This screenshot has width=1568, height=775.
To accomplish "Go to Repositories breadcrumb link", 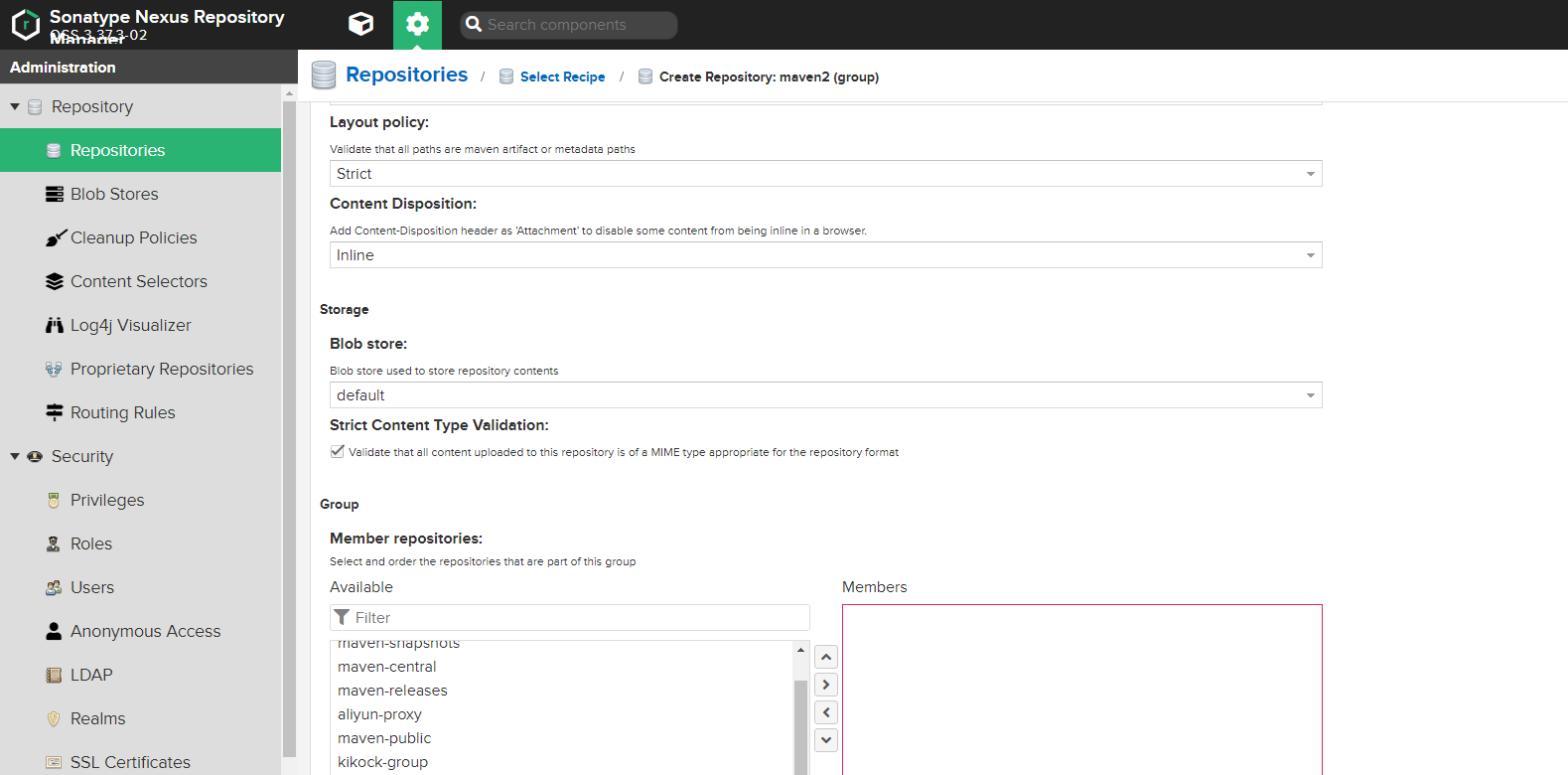I will click(x=406, y=75).
